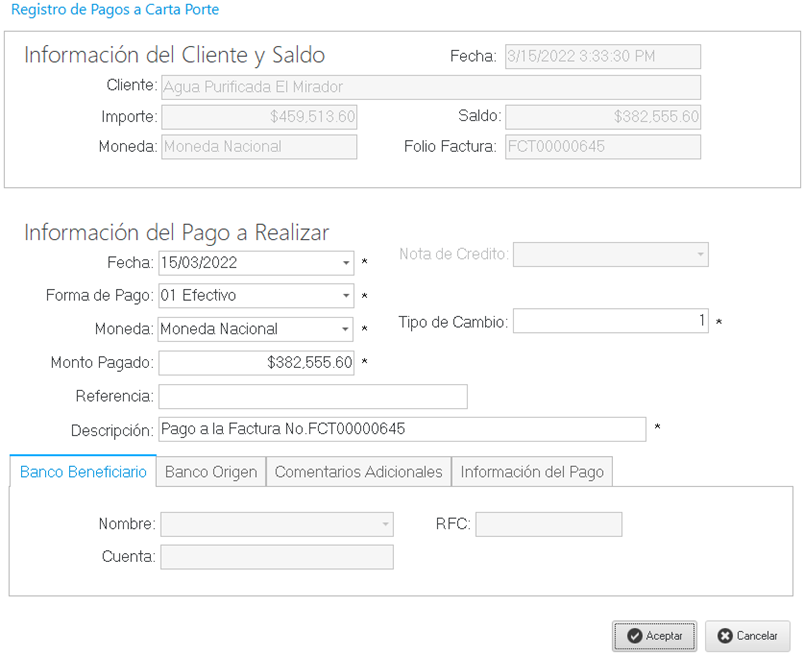804x655 pixels.
Task: Click the Aceptar button
Action: coord(654,636)
